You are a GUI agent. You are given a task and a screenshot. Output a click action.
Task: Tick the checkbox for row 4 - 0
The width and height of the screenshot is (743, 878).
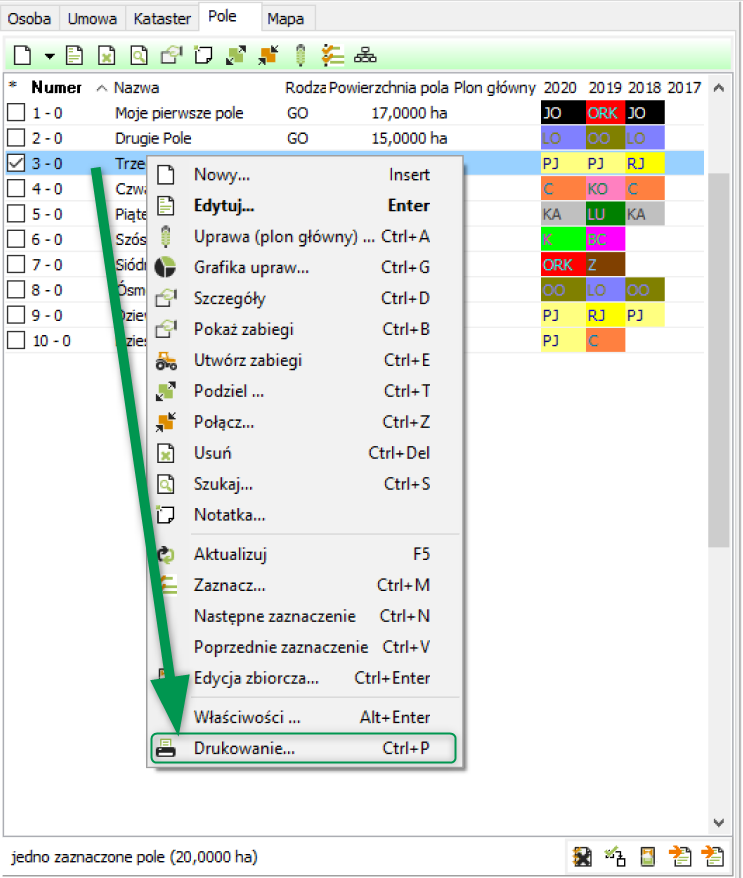pos(16,188)
